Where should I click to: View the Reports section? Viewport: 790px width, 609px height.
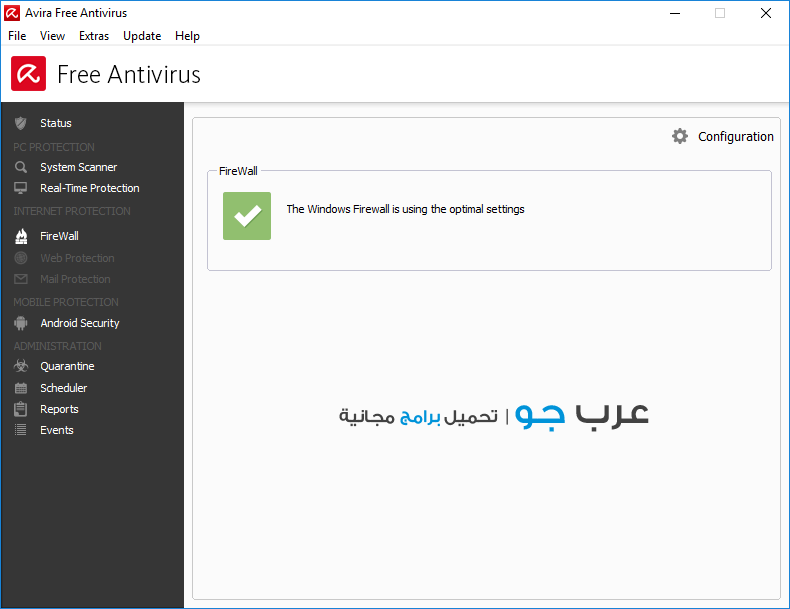tap(59, 409)
